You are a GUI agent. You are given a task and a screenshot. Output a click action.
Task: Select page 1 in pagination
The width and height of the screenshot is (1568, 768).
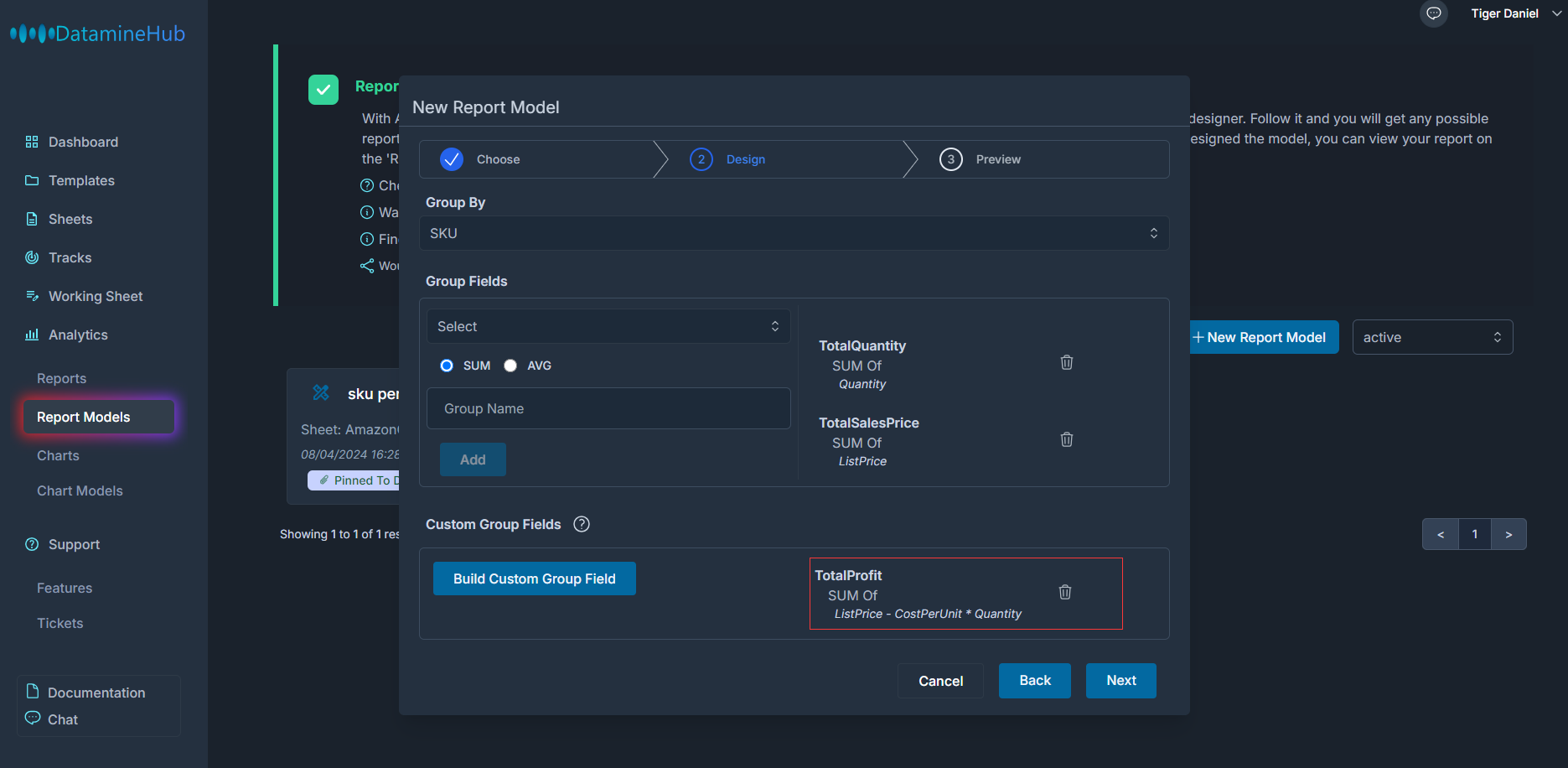point(1475,534)
